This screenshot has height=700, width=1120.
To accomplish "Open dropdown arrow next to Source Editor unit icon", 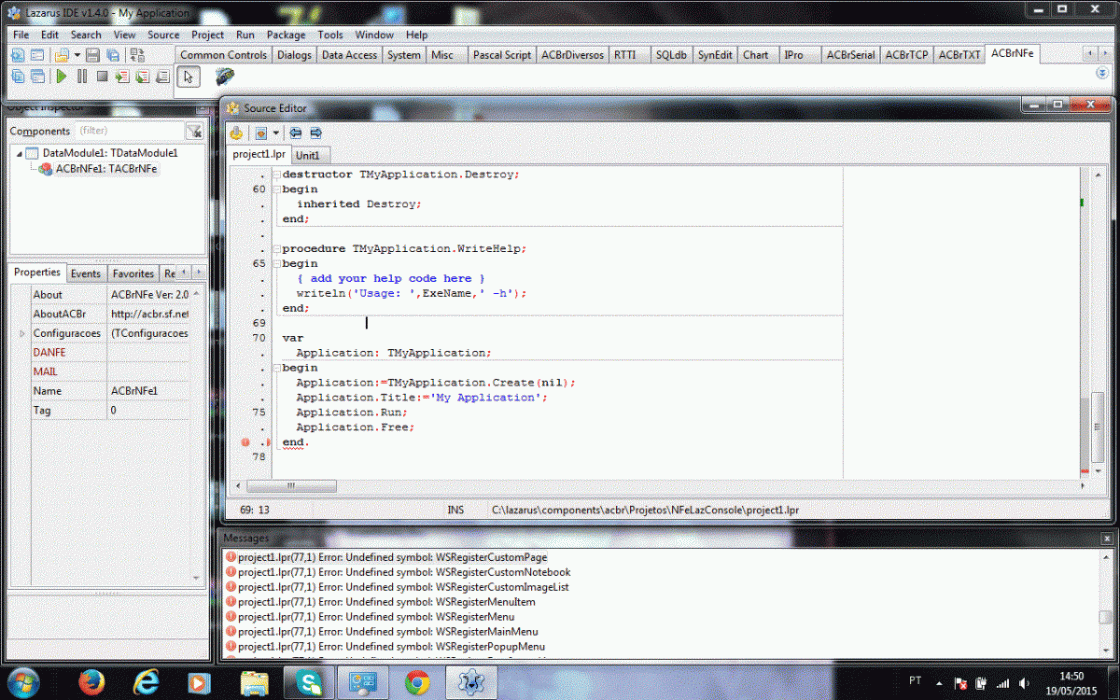I will coord(276,133).
